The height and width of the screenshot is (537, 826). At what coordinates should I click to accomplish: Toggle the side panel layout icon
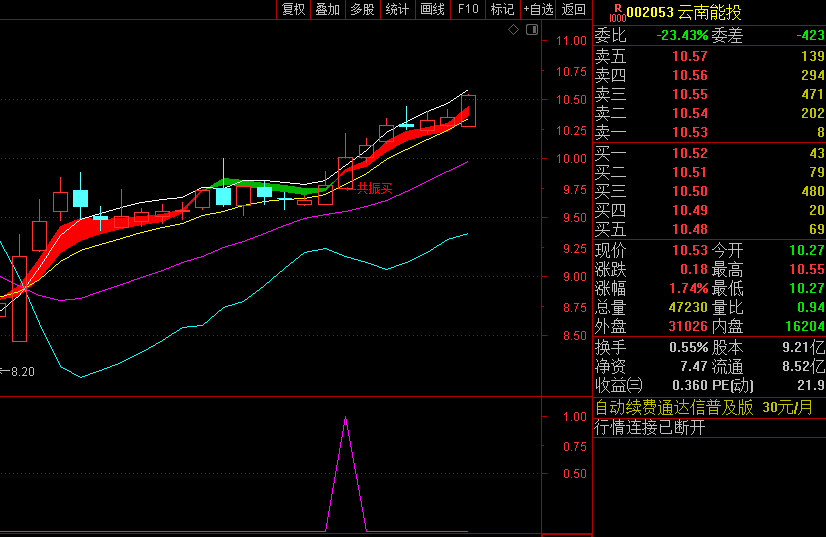[x=532, y=30]
